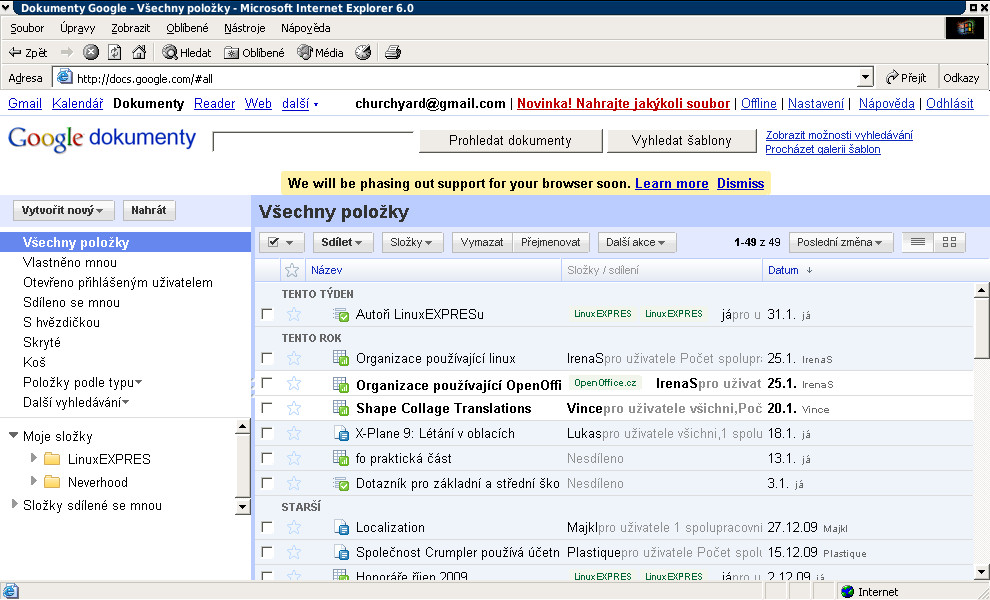This screenshot has width=990, height=600.
Task: Open the Zobrazit menu
Action: coord(131,28)
